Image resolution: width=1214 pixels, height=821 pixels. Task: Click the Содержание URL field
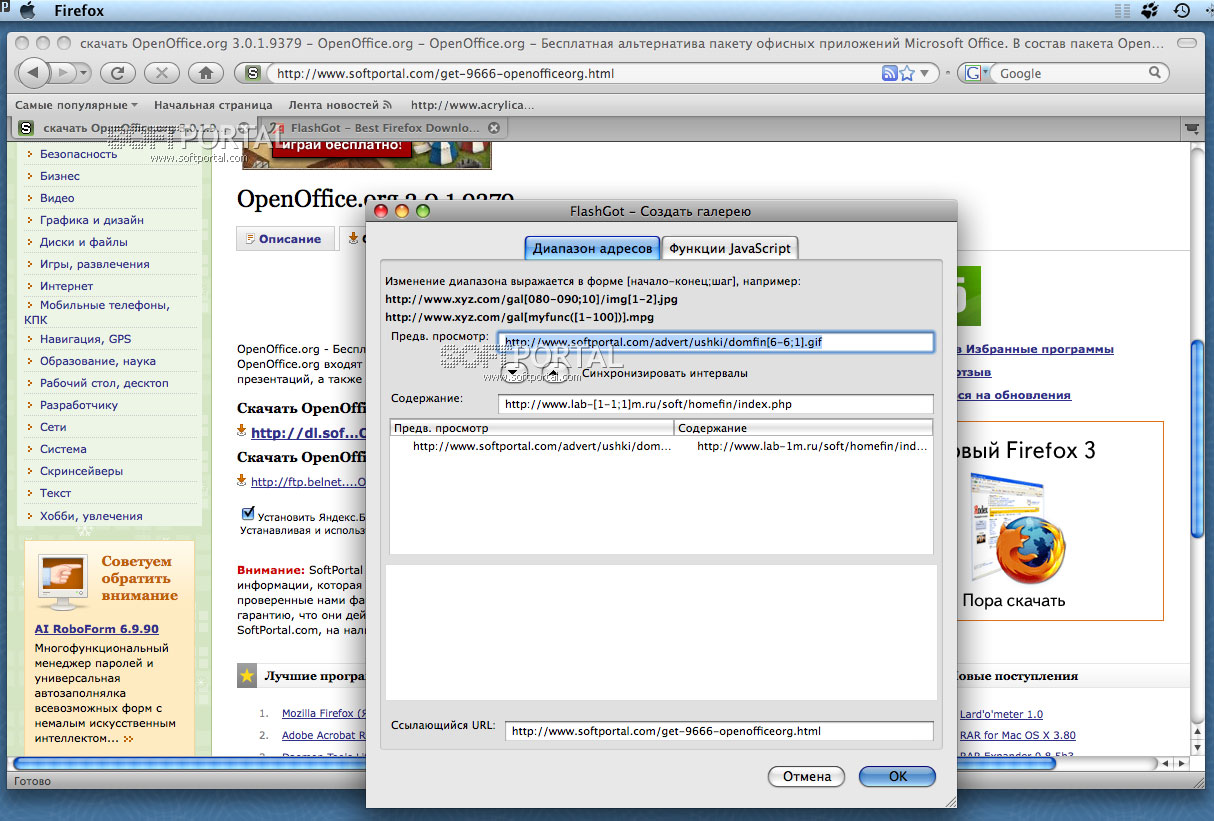[715, 404]
